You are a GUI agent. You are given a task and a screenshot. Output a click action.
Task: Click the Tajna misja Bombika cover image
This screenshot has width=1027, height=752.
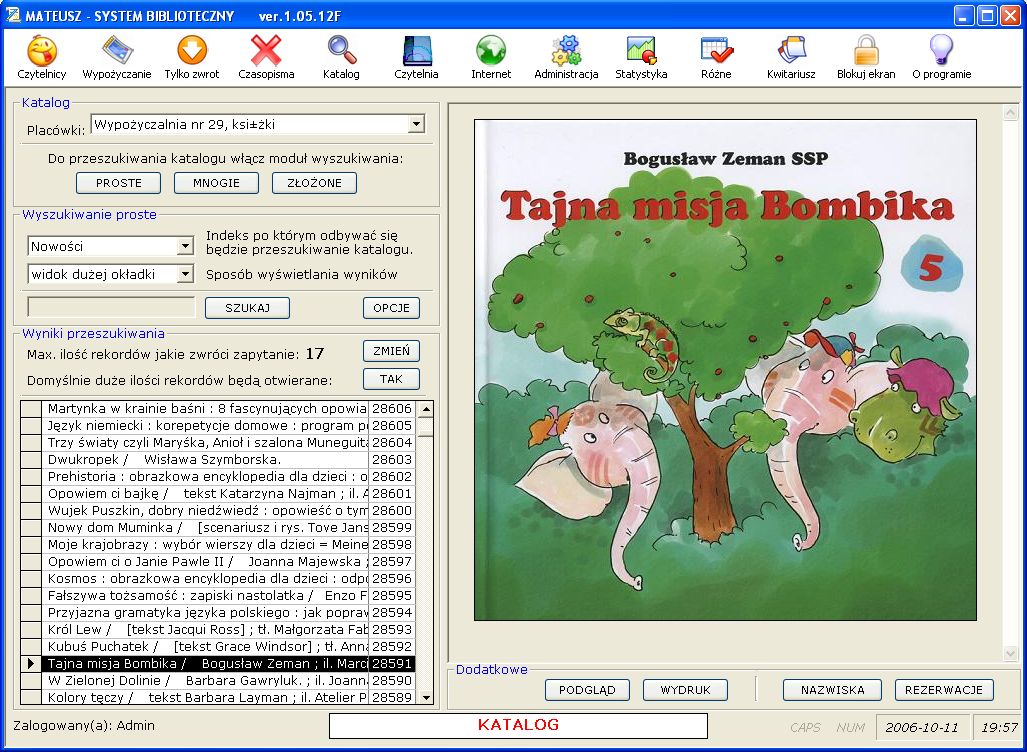pos(725,370)
